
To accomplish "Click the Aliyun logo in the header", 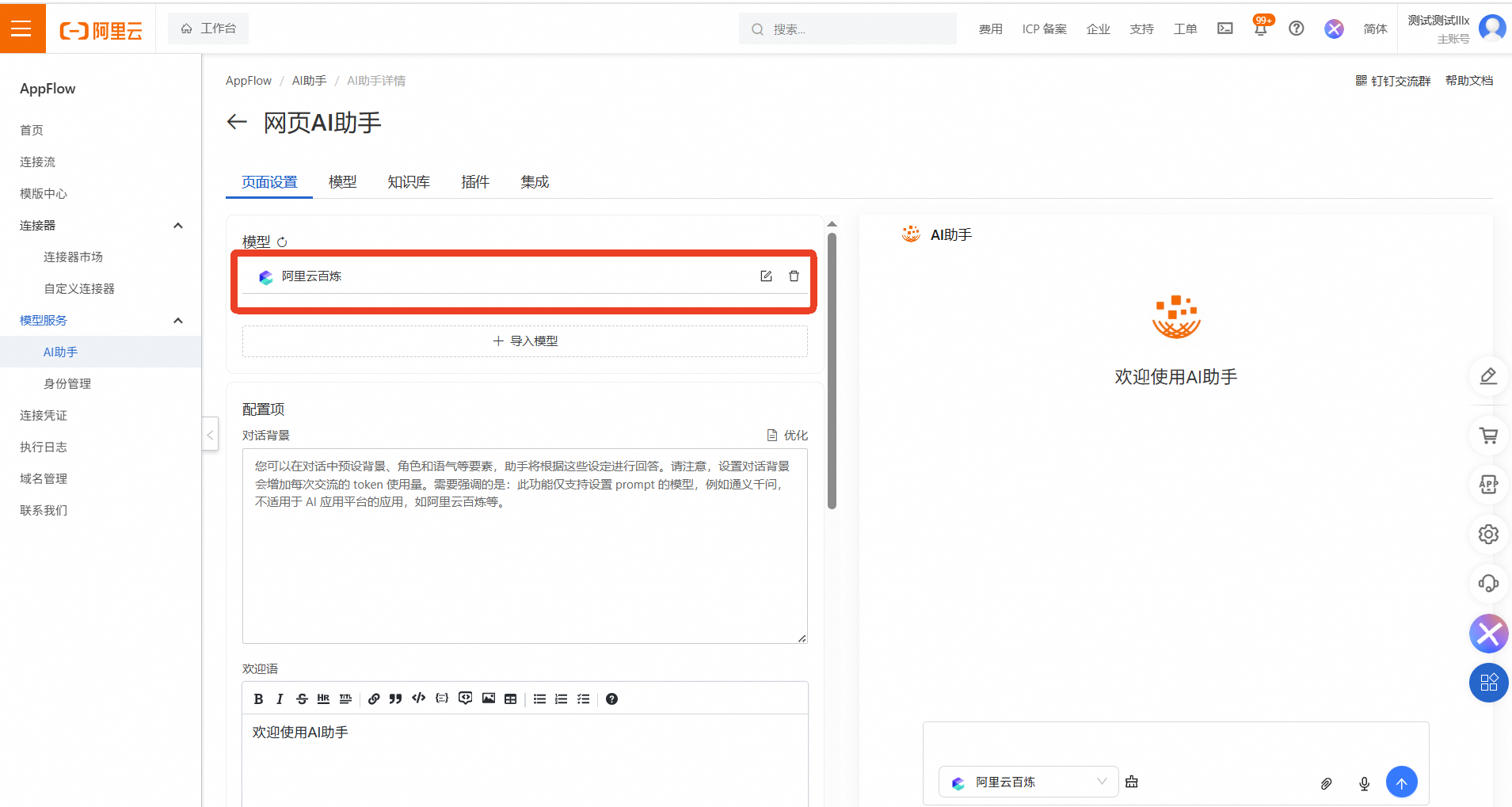I will point(101,30).
